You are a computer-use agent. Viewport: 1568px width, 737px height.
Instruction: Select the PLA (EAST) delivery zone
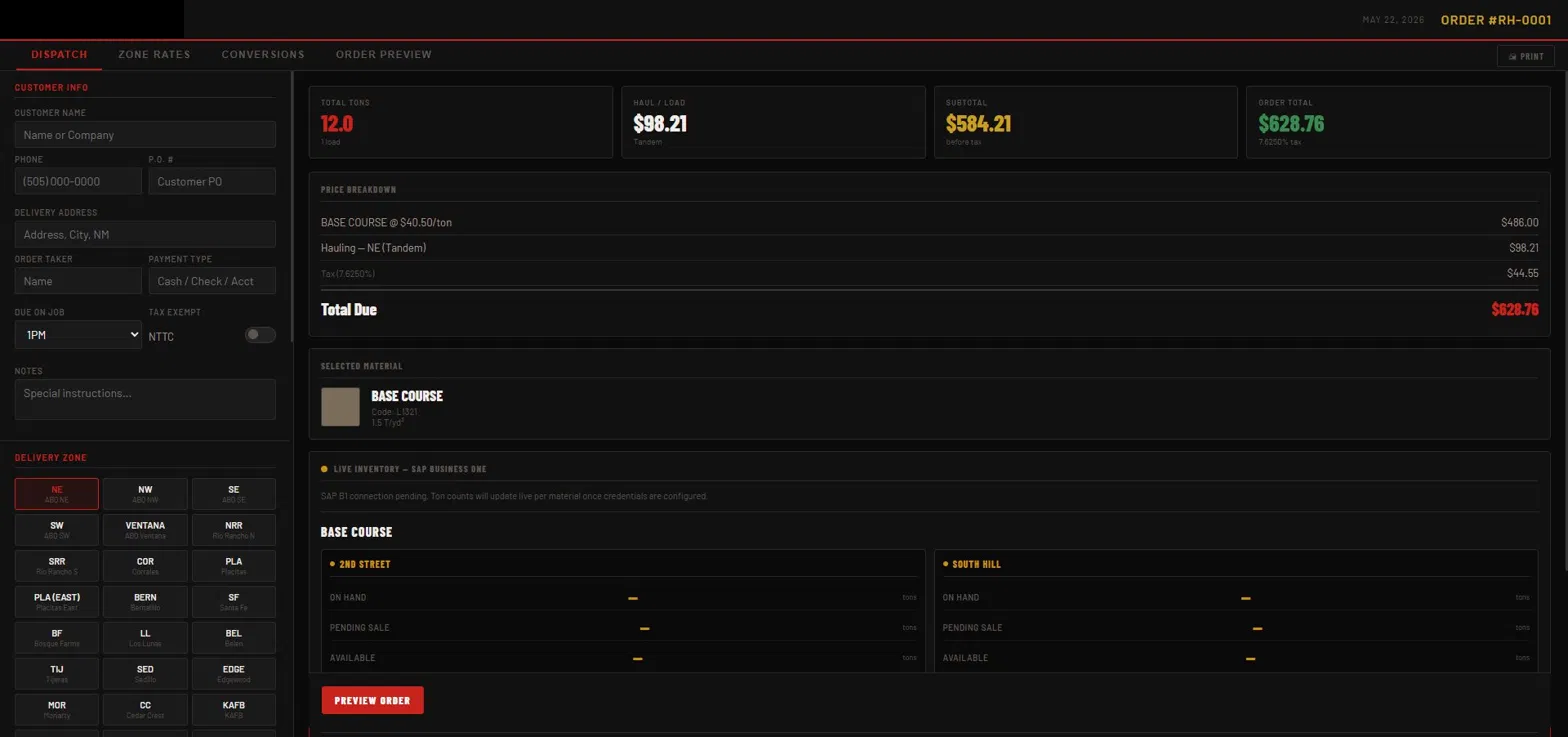[57, 602]
